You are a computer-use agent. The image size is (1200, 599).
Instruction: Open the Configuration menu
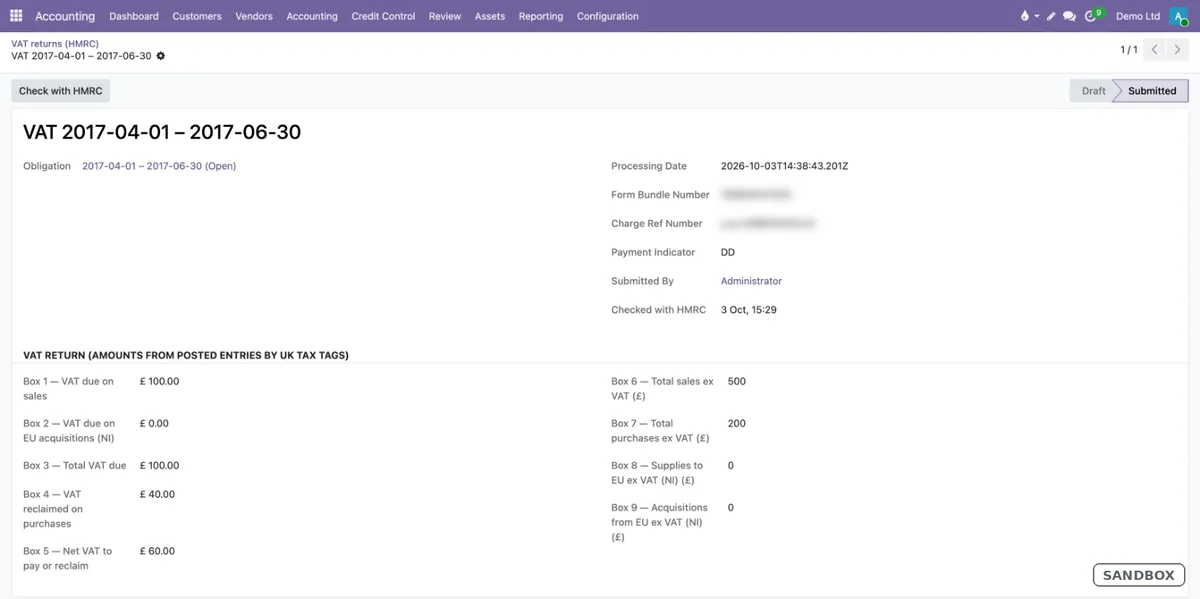pos(608,16)
